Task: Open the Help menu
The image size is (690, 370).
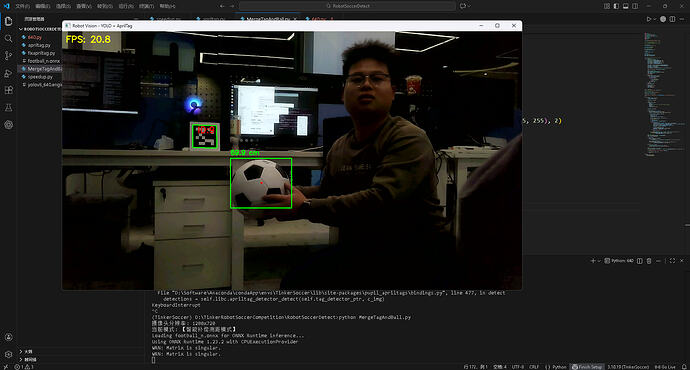Action: tap(167, 6)
